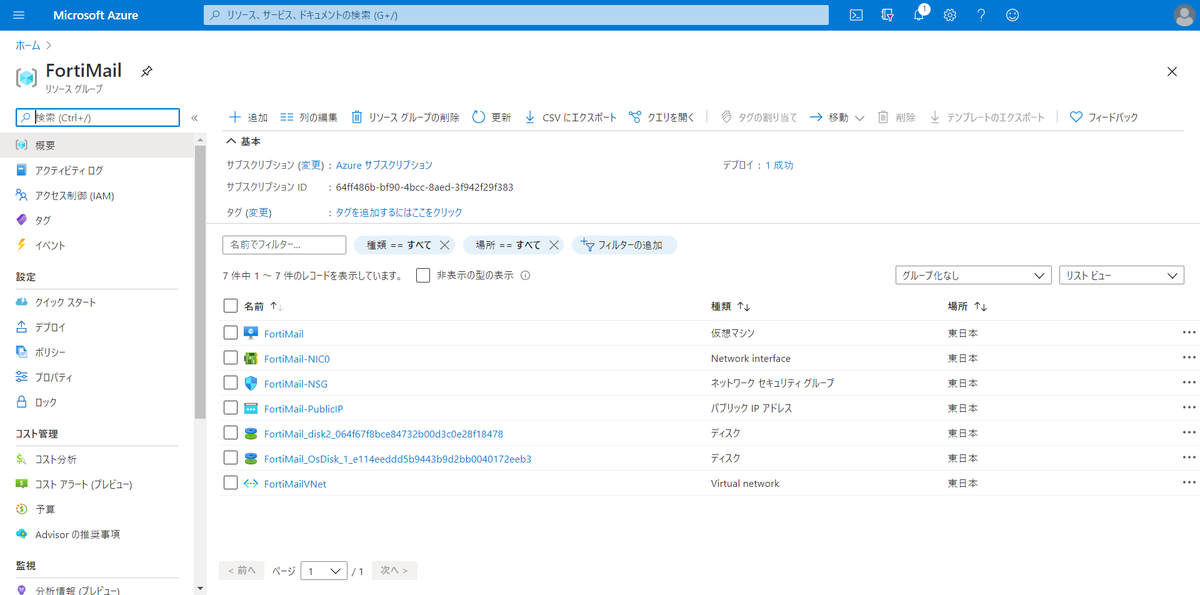This screenshot has height=595, width=1200.
Task: Remove the 種類 == すべて filter
Action: click(x=445, y=245)
